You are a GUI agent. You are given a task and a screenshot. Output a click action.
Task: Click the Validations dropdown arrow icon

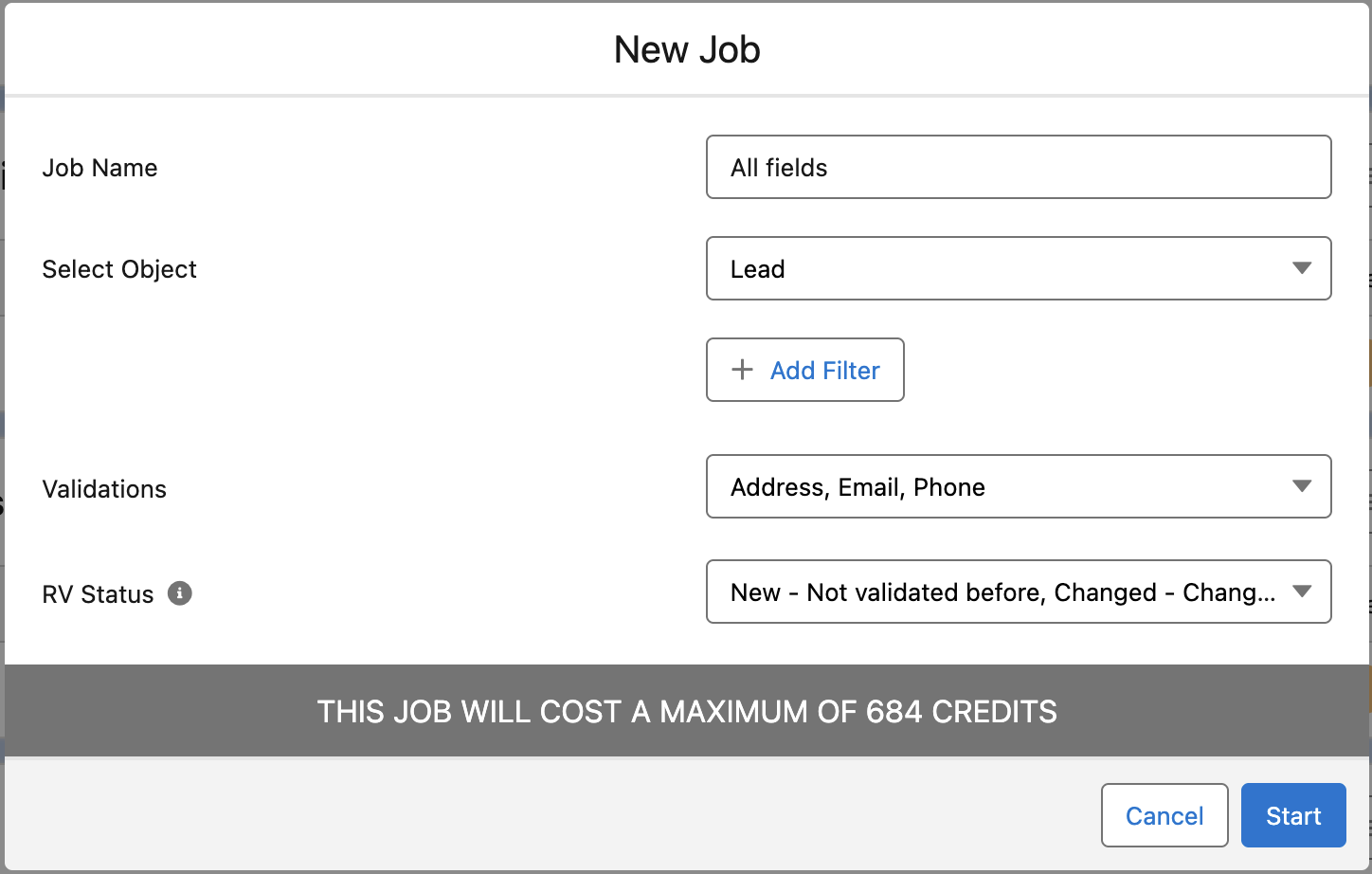1302,486
